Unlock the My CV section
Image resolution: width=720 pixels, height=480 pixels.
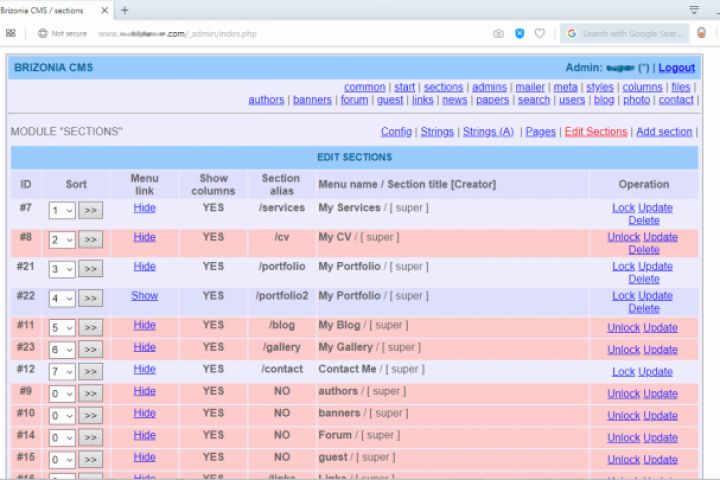tap(623, 237)
